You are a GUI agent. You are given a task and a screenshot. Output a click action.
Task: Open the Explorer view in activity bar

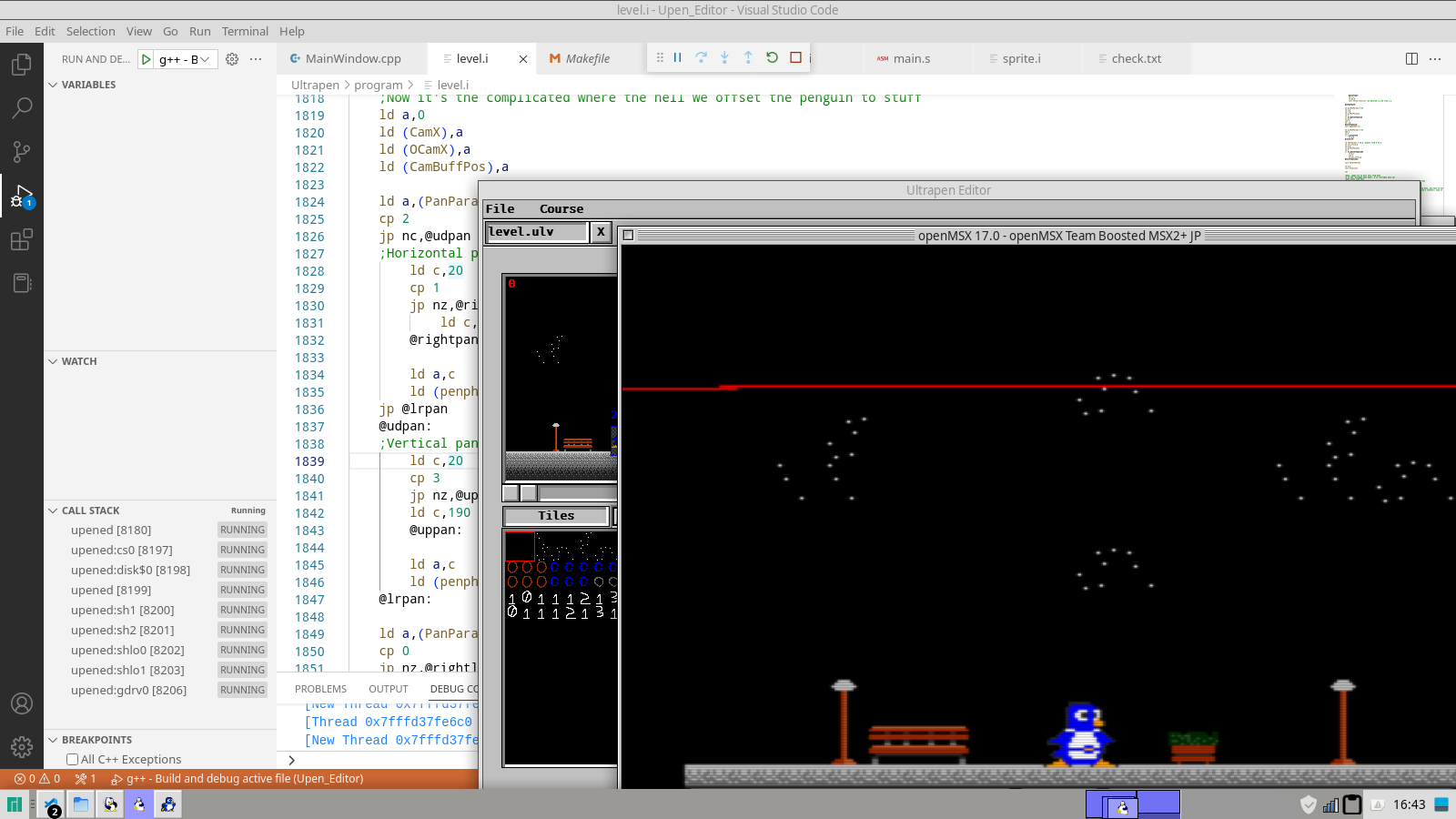(22, 66)
